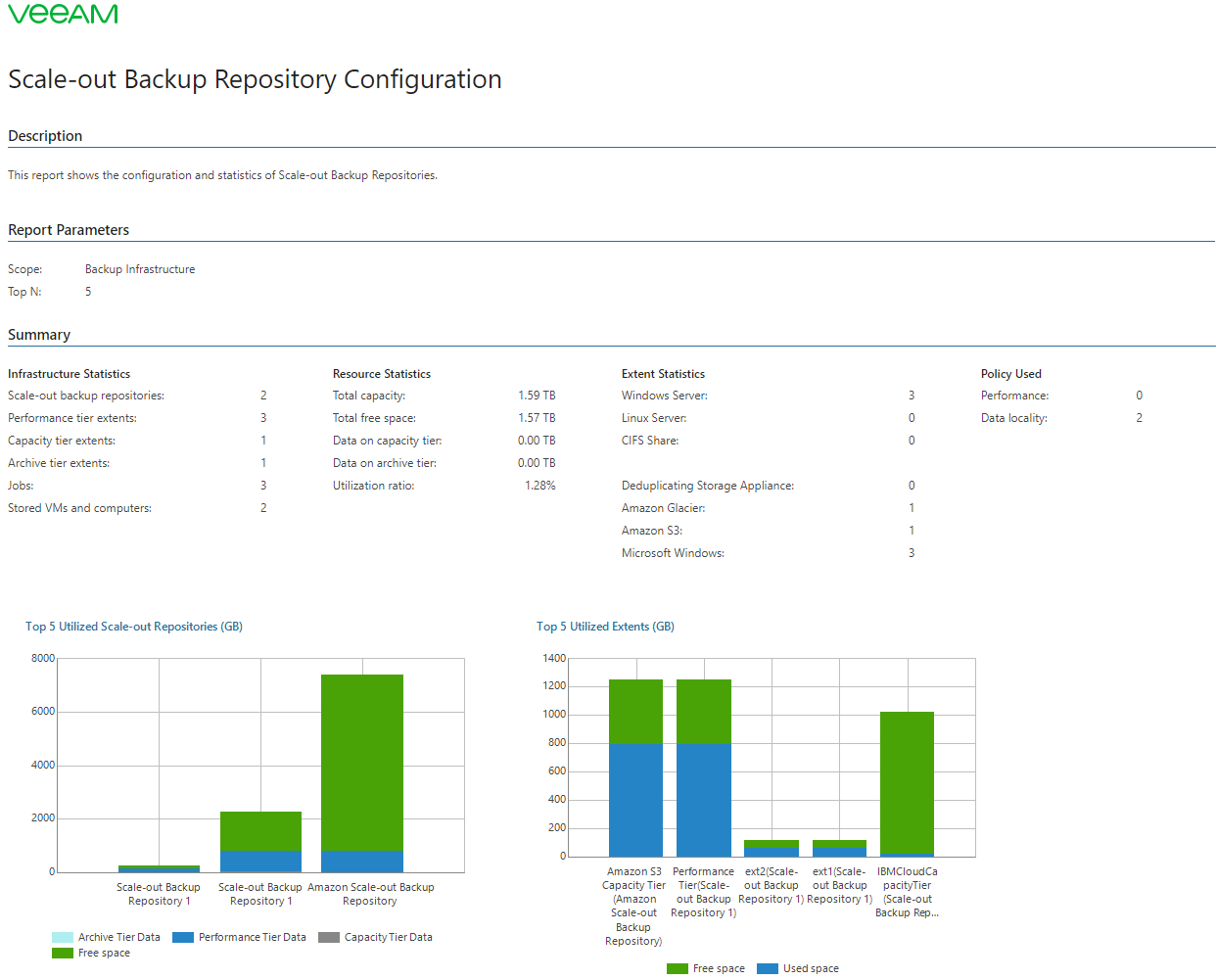1217x980 pixels.
Task: Click the Performance Tier extent bar
Action: point(704,769)
